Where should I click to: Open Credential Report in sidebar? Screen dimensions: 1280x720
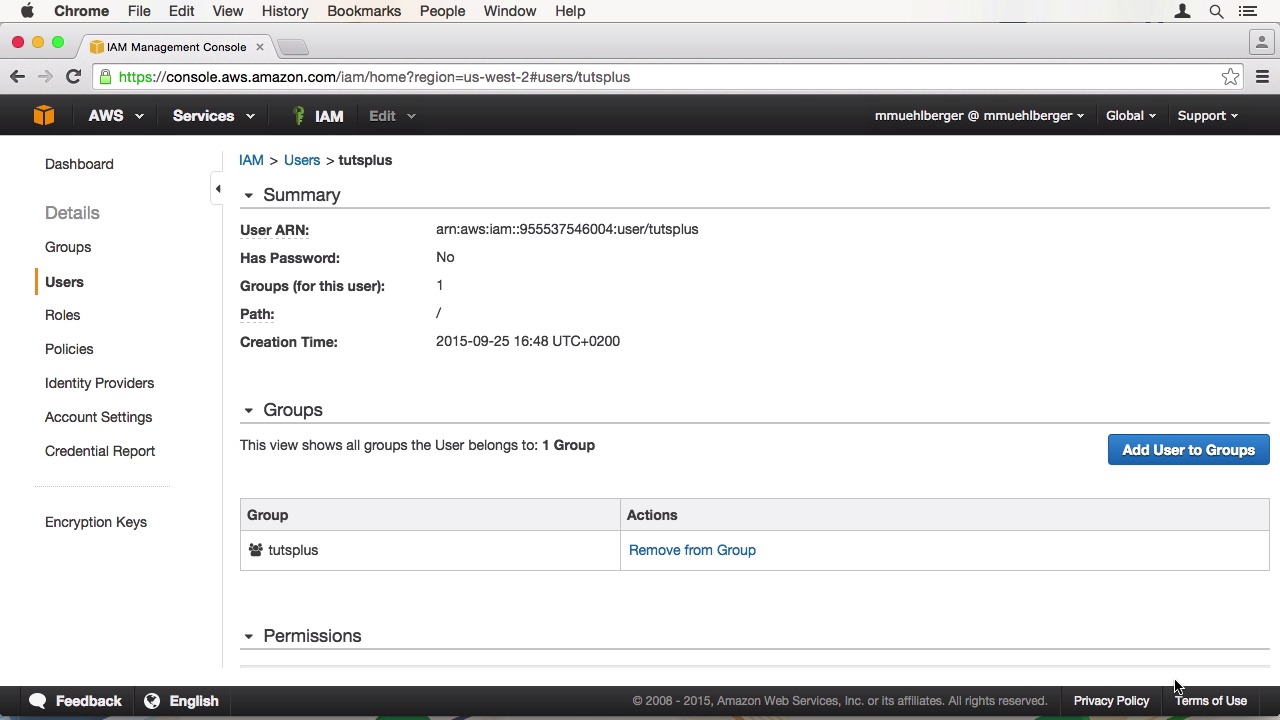click(100, 451)
